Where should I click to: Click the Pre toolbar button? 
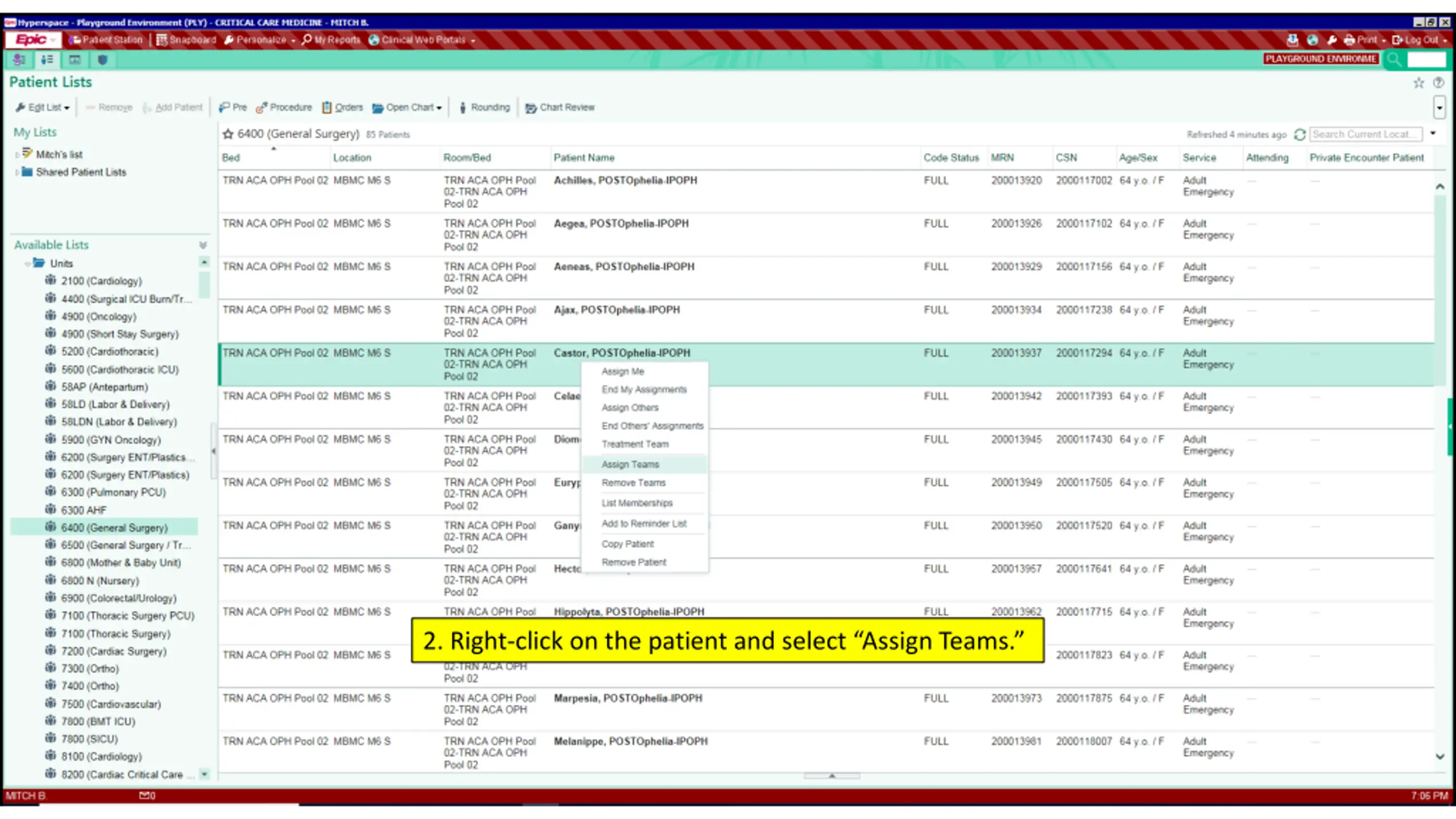[x=233, y=107]
